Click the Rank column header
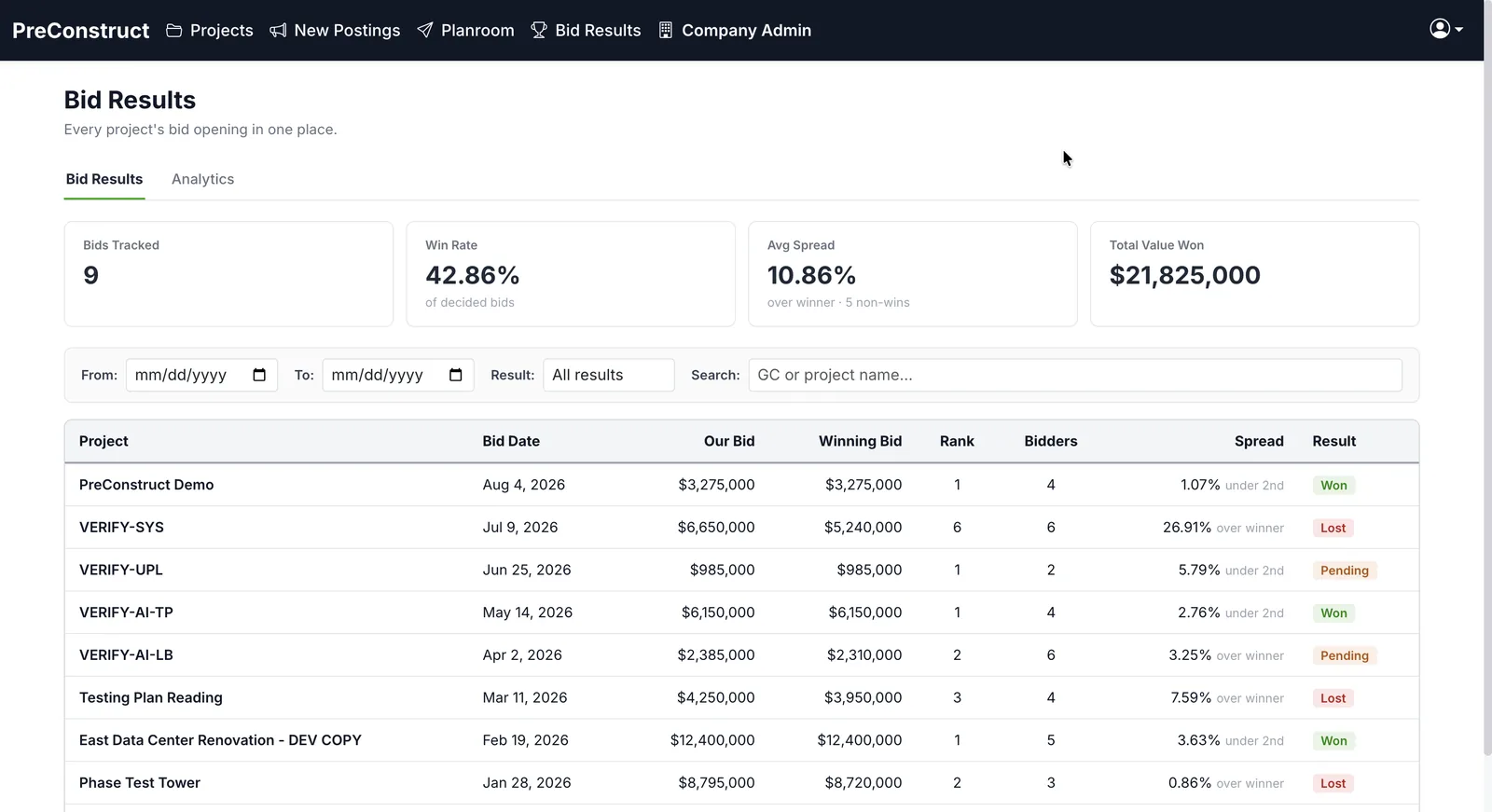Screen dimensions: 1492x812 [x=957, y=441]
